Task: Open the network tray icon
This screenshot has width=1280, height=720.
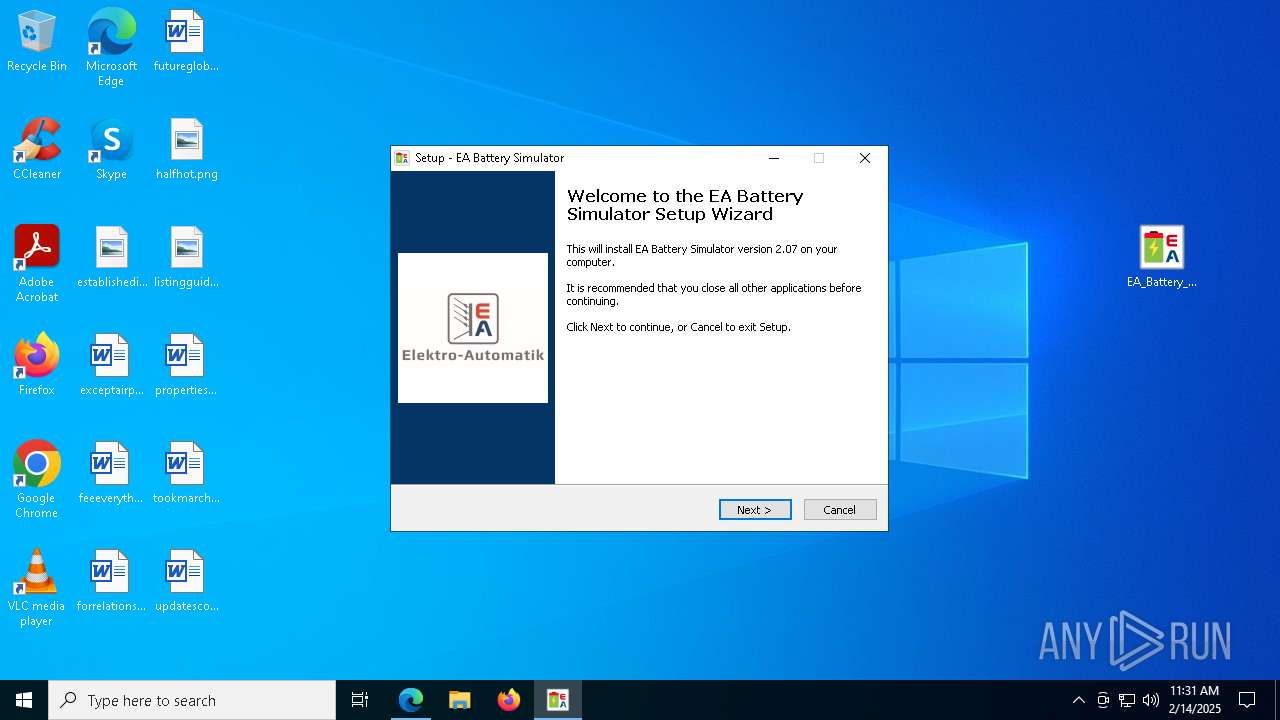Action: tap(1127, 700)
